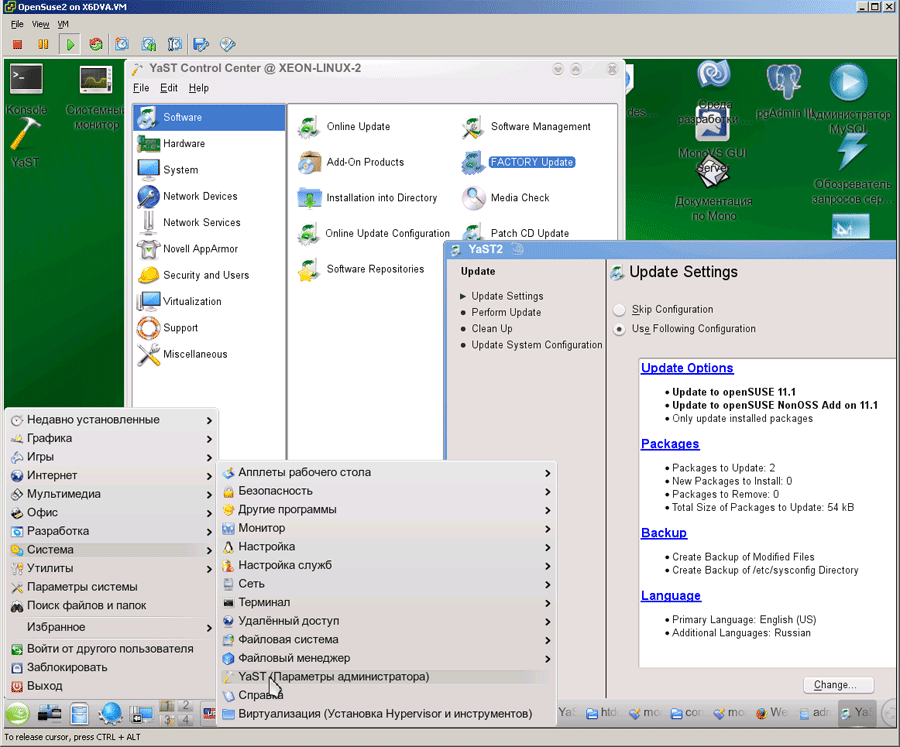
Task: Revert to snapshot icon in toolbar
Action: point(149,44)
